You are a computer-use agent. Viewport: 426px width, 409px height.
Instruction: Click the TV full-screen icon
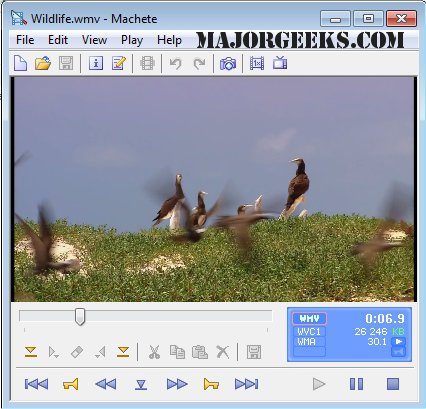pyautogui.click(x=280, y=63)
